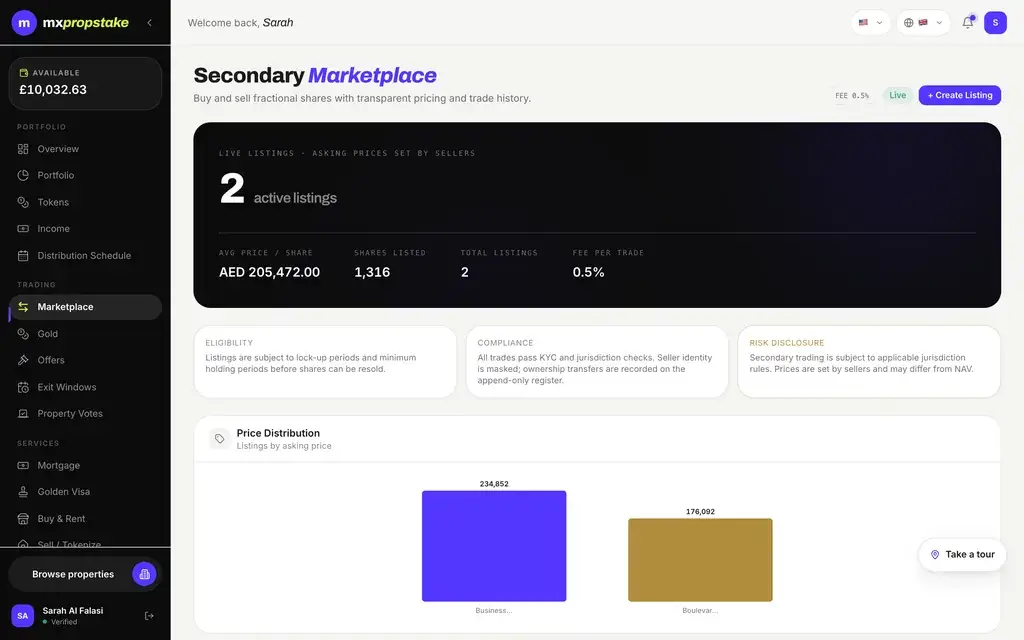Click the 176,092 bar value label
This screenshot has width=1024, height=640.
coord(700,511)
